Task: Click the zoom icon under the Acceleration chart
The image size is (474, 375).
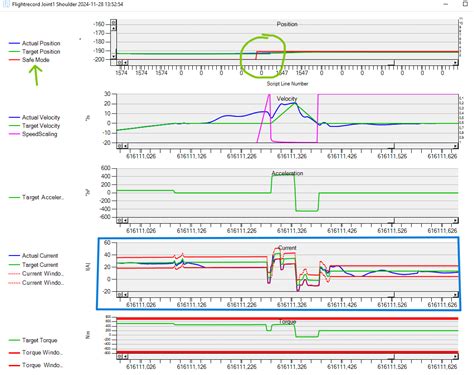Action: (120, 220)
